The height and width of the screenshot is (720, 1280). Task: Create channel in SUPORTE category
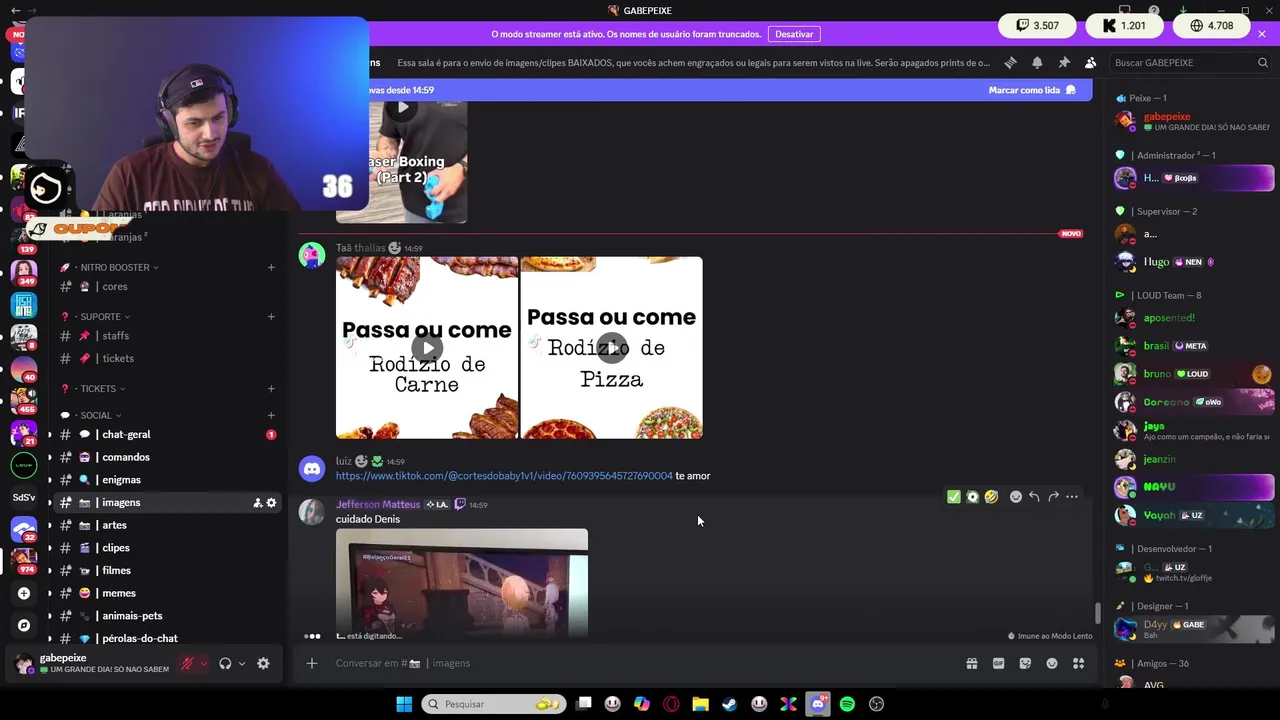coord(271,317)
